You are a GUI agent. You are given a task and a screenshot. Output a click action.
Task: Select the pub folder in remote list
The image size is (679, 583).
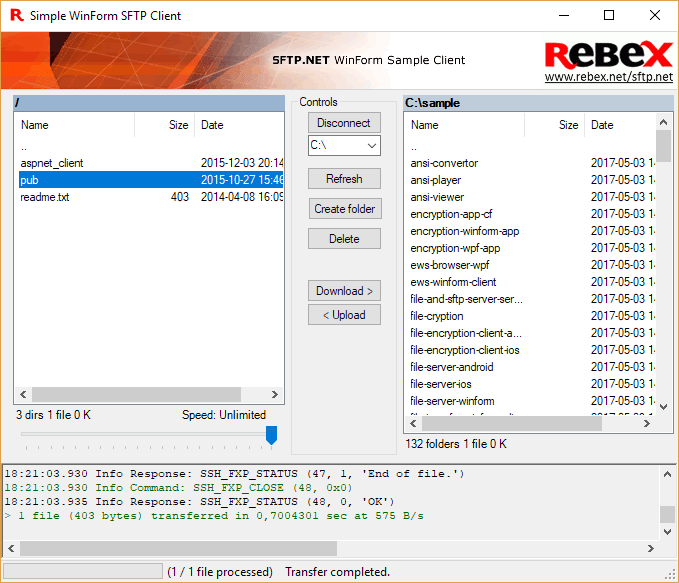(x=29, y=180)
